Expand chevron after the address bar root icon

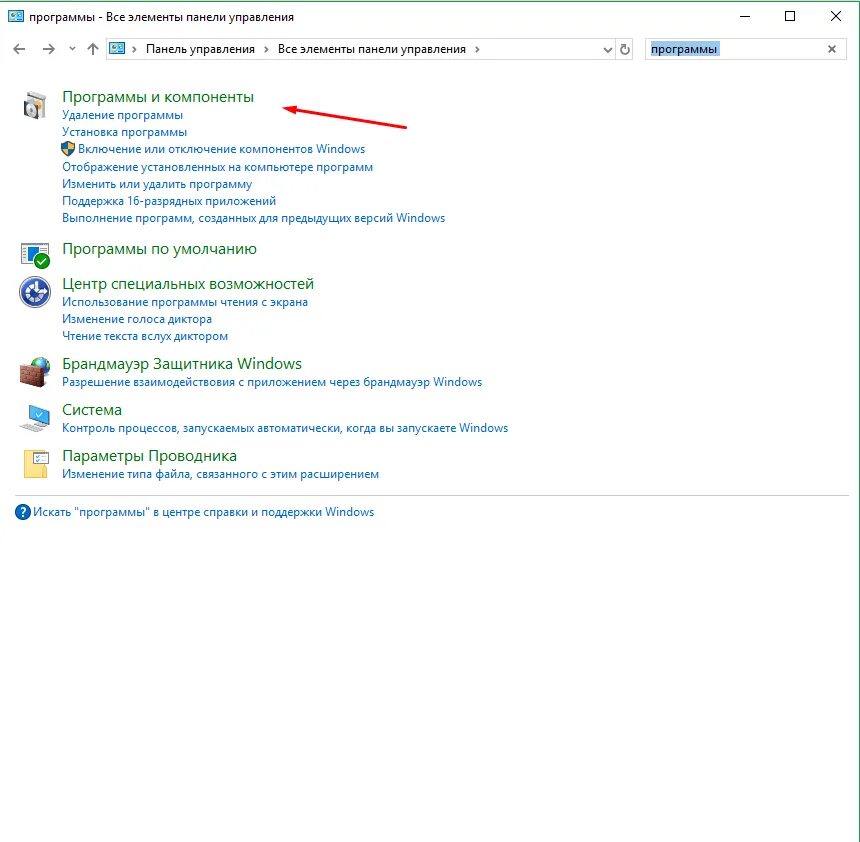pyautogui.click(x=134, y=49)
